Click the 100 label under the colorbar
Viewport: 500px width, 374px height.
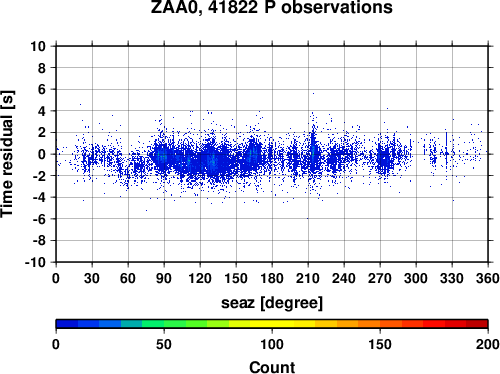click(x=272, y=344)
